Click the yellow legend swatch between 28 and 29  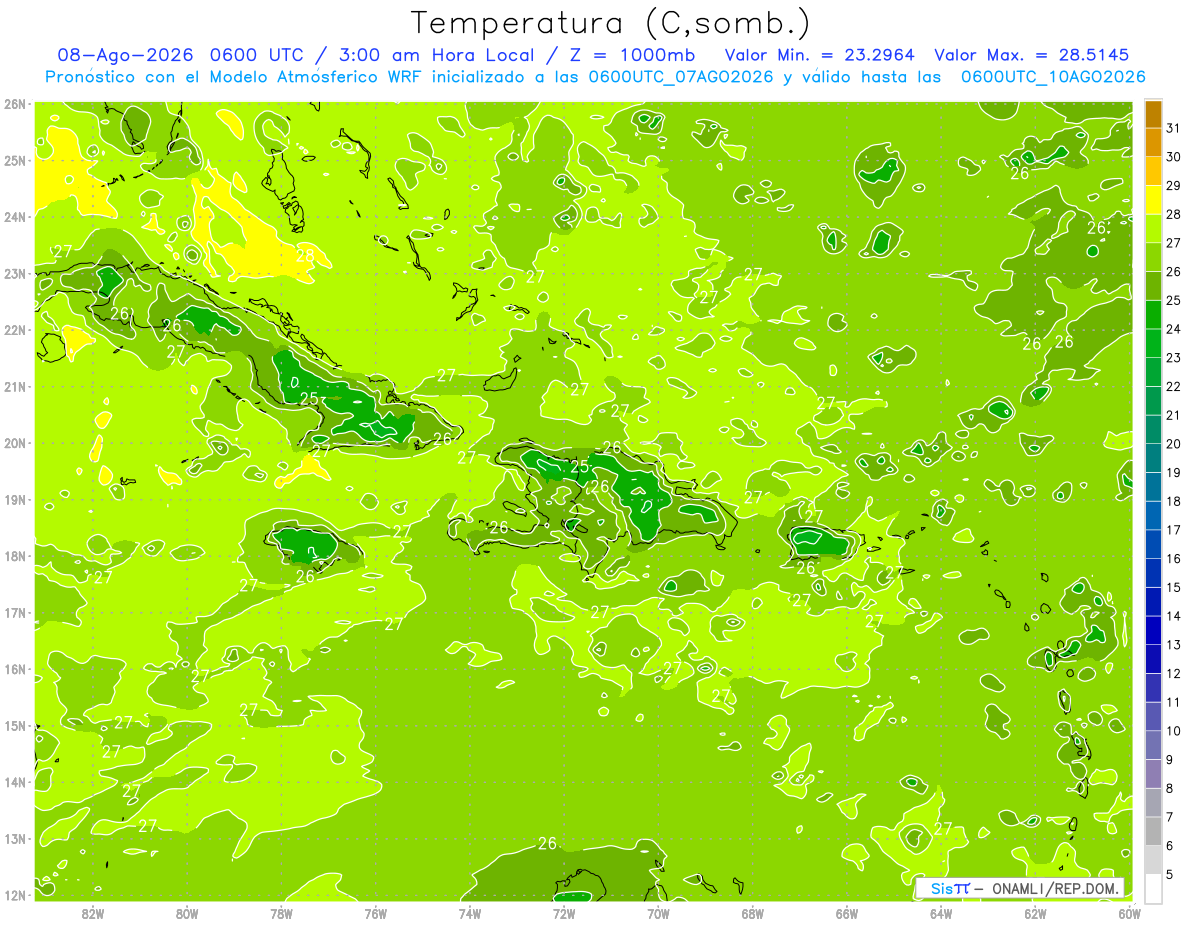tap(1153, 200)
